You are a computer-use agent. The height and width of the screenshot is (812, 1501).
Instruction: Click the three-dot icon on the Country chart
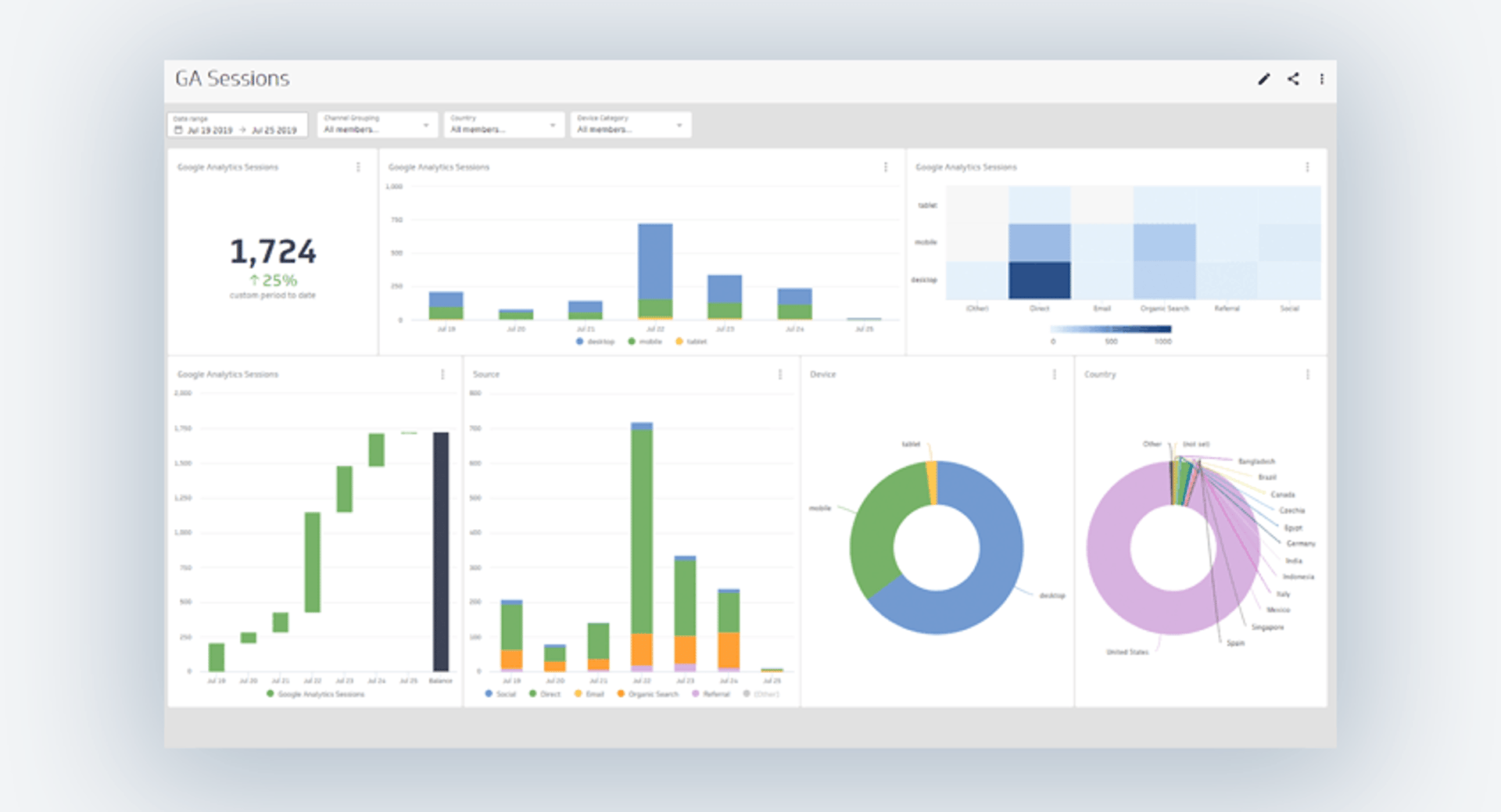[1306, 374]
